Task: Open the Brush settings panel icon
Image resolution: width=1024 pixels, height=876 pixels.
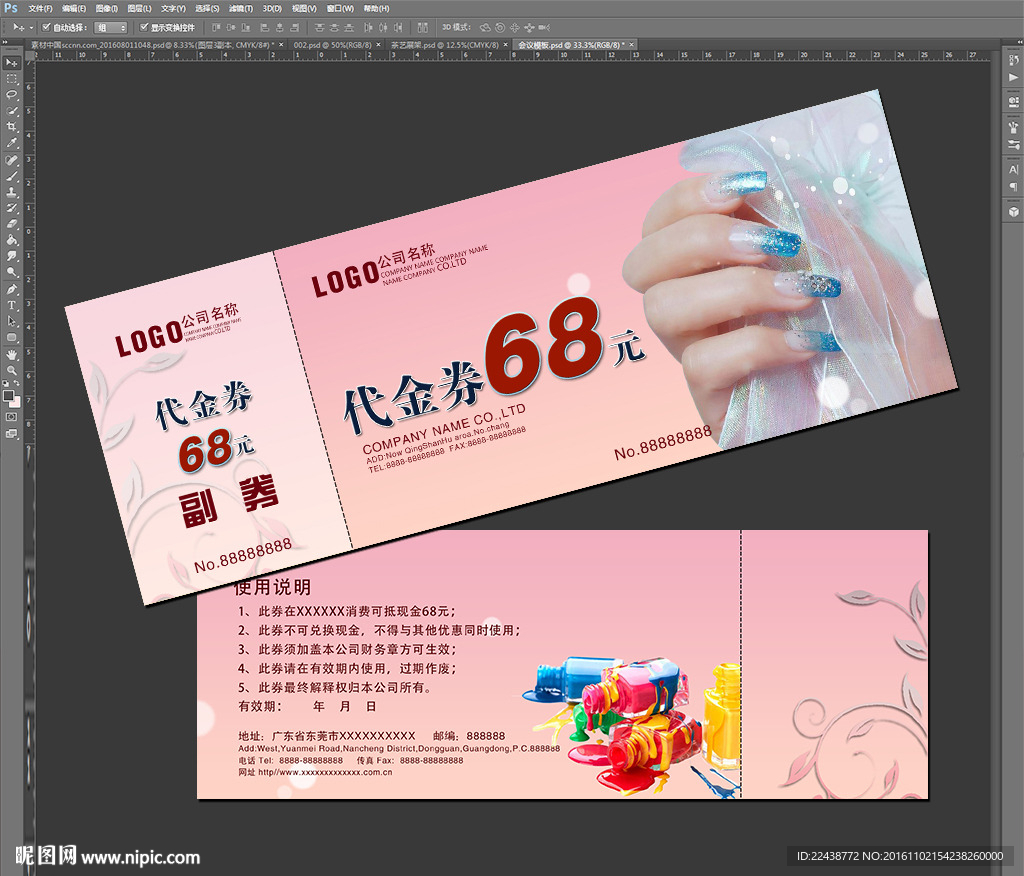Action: click(1013, 144)
